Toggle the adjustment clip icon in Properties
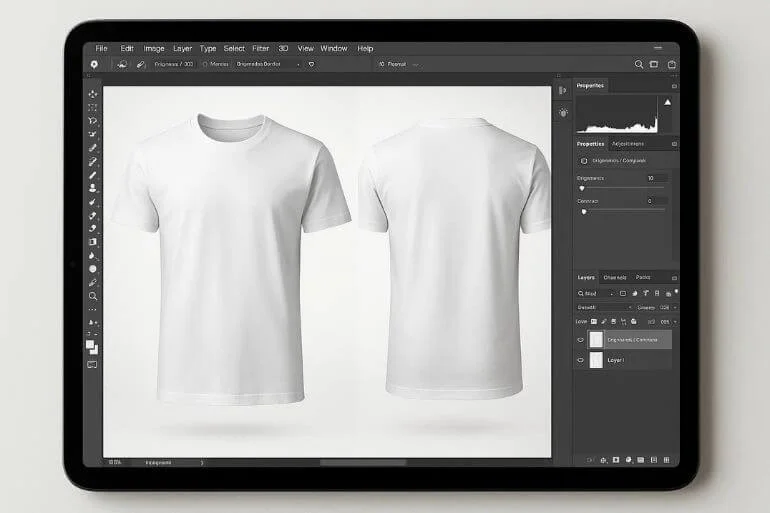770x513 pixels. [x=584, y=161]
